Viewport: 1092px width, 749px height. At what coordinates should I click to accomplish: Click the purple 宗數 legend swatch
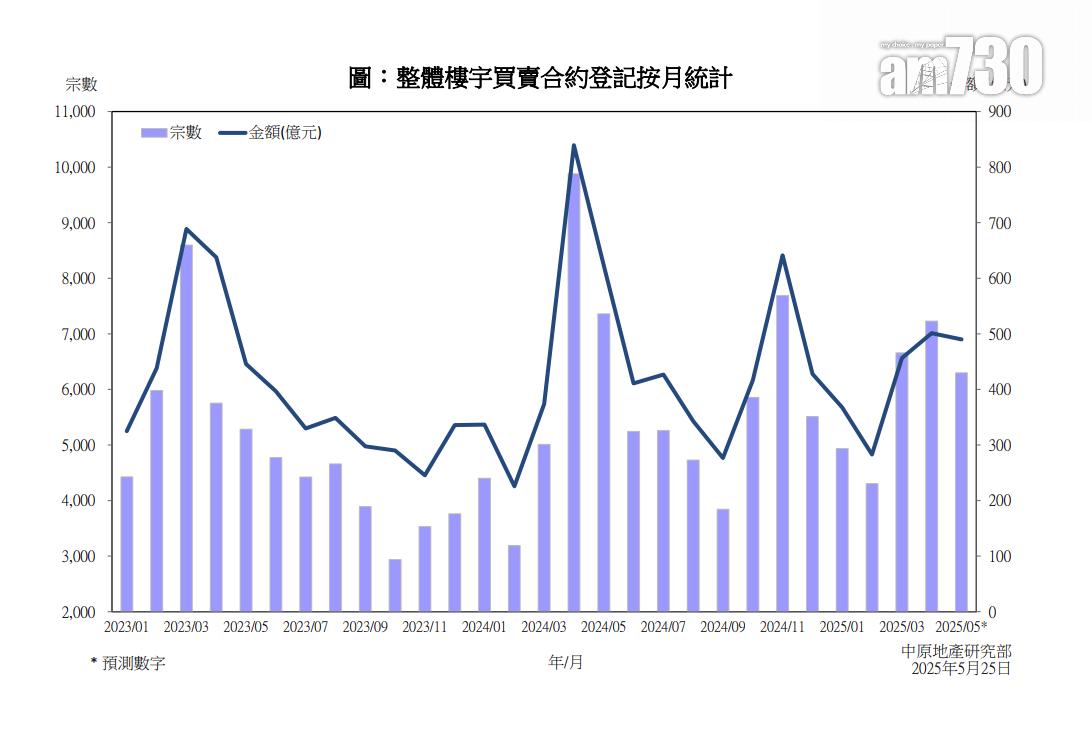(153, 133)
